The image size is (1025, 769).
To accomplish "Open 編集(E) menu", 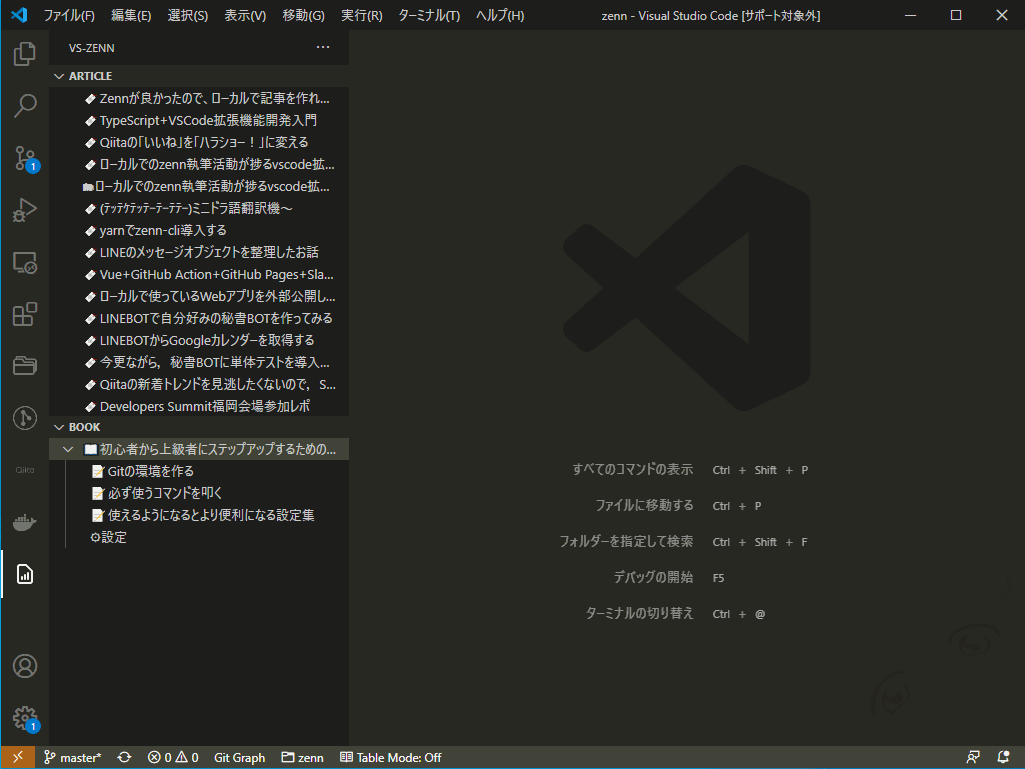I will pos(131,15).
